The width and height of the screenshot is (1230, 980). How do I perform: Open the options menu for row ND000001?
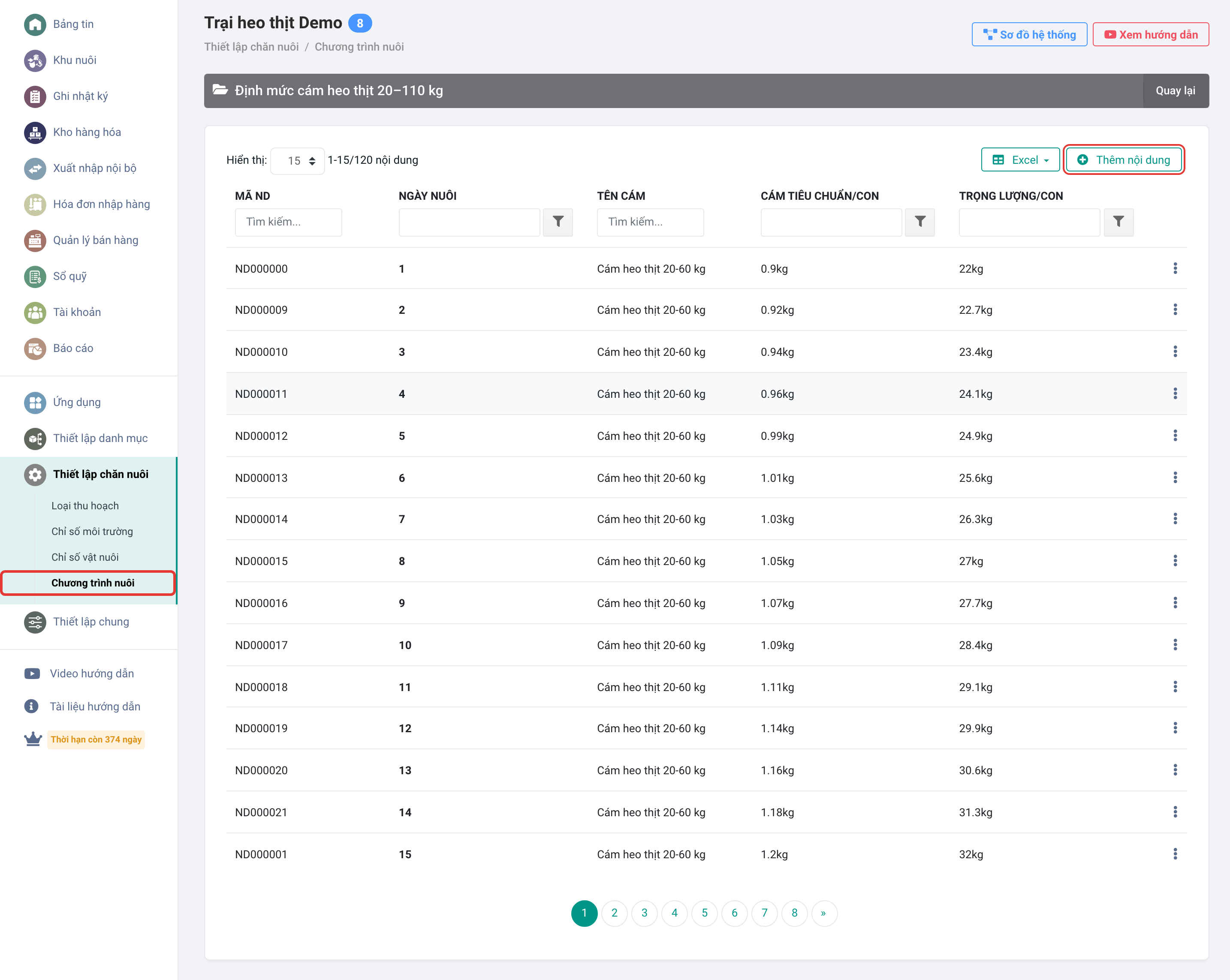[x=1175, y=854]
